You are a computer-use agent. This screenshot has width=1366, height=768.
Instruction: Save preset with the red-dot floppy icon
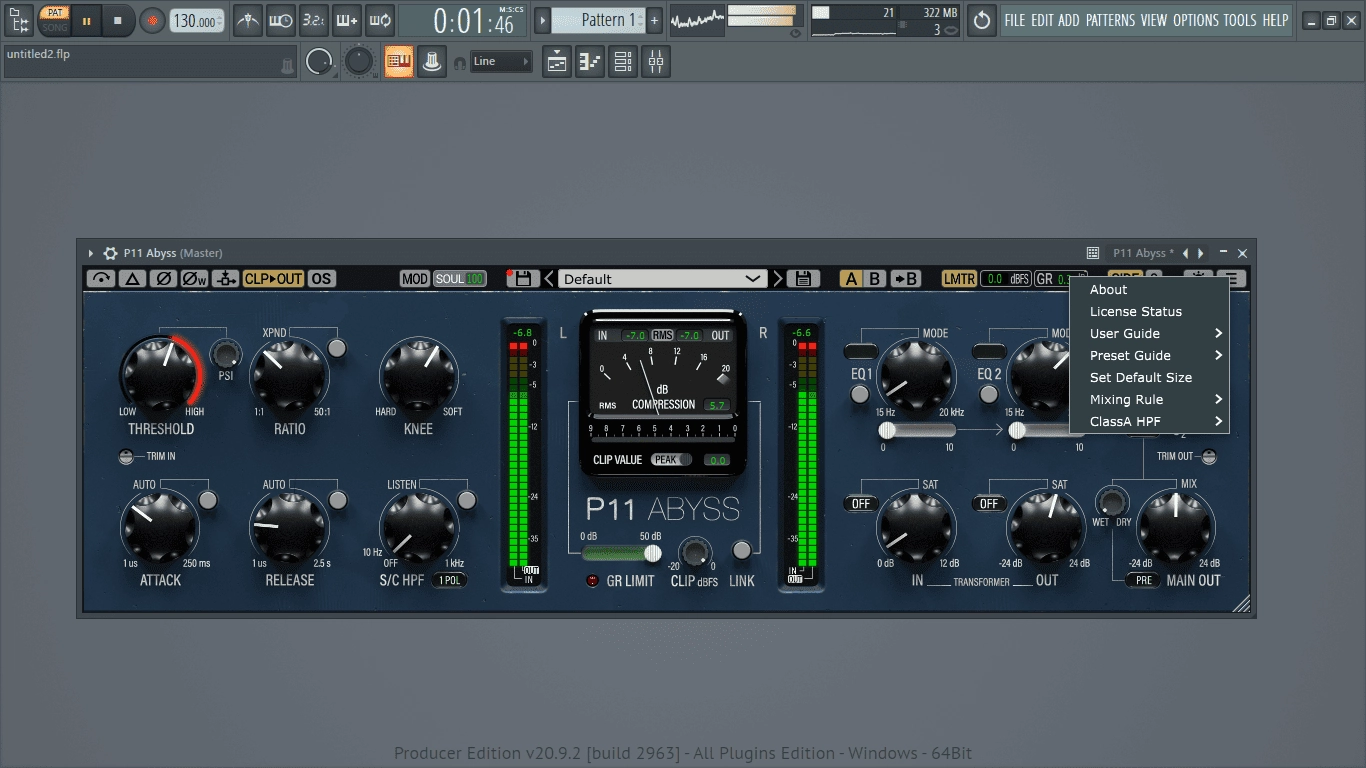click(x=523, y=278)
